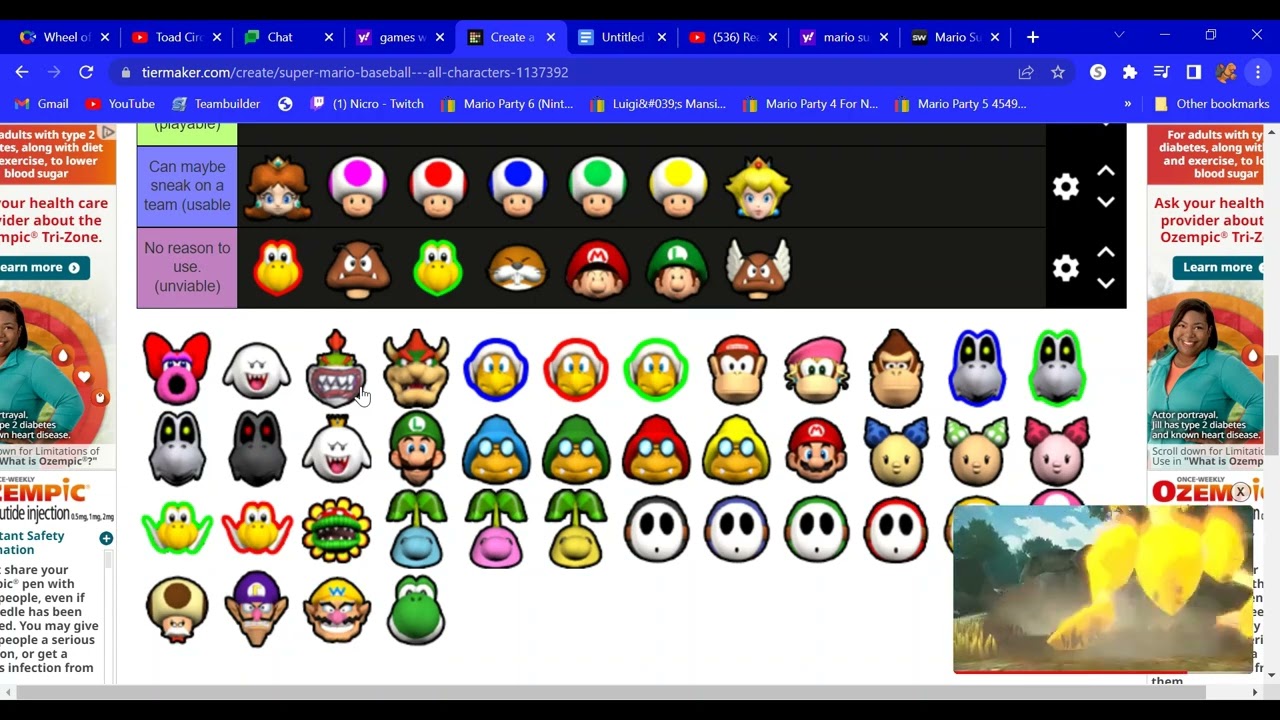
Task: Expand hidden bookmarks overflow chevron
Action: 1128,104
